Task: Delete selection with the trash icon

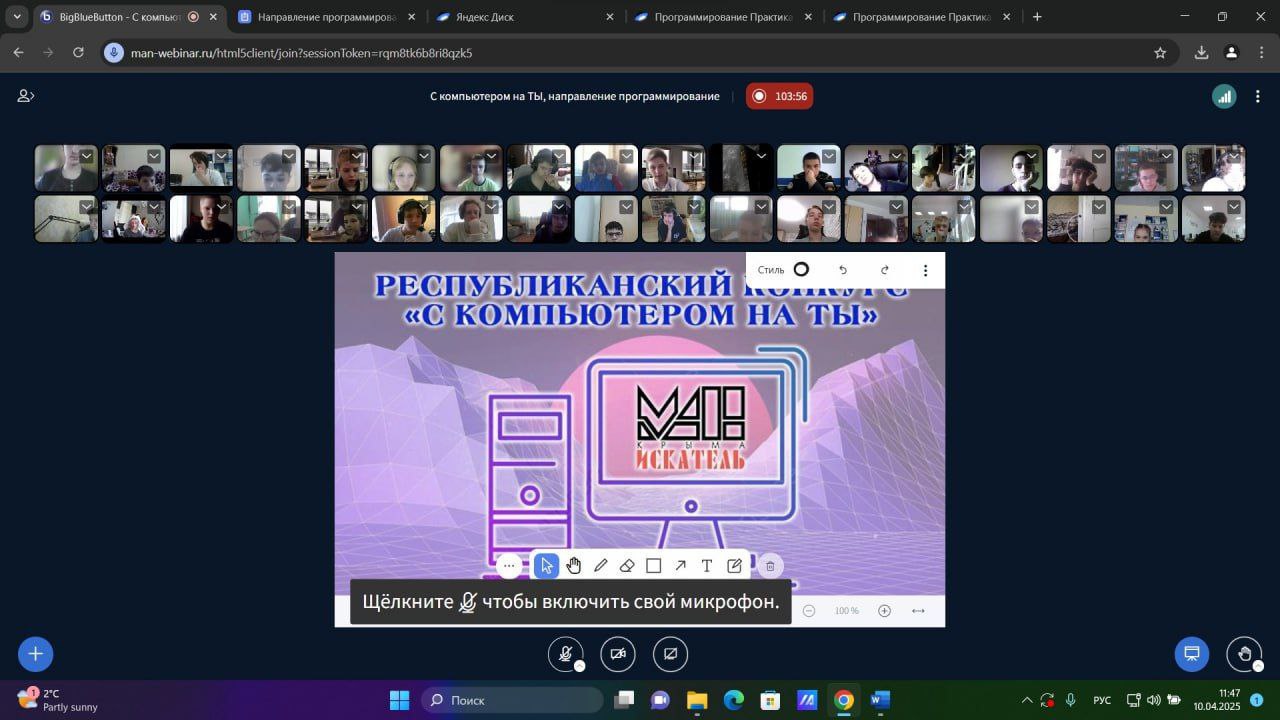Action: pos(770,566)
